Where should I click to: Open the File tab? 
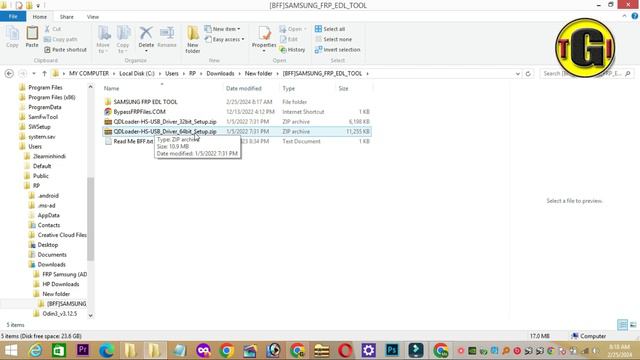point(13,16)
